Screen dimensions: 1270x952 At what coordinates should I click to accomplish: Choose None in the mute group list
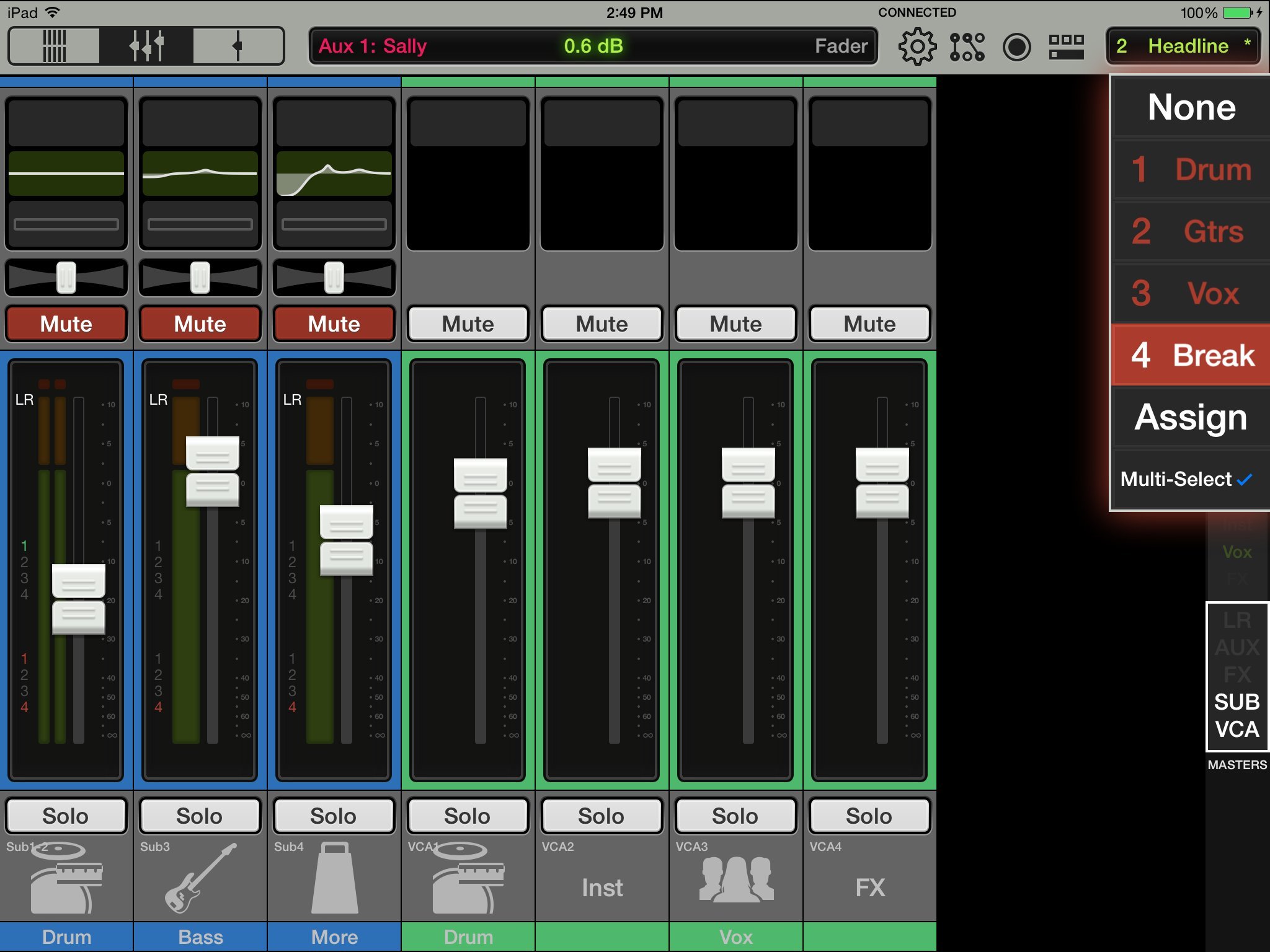(x=1191, y=107)
